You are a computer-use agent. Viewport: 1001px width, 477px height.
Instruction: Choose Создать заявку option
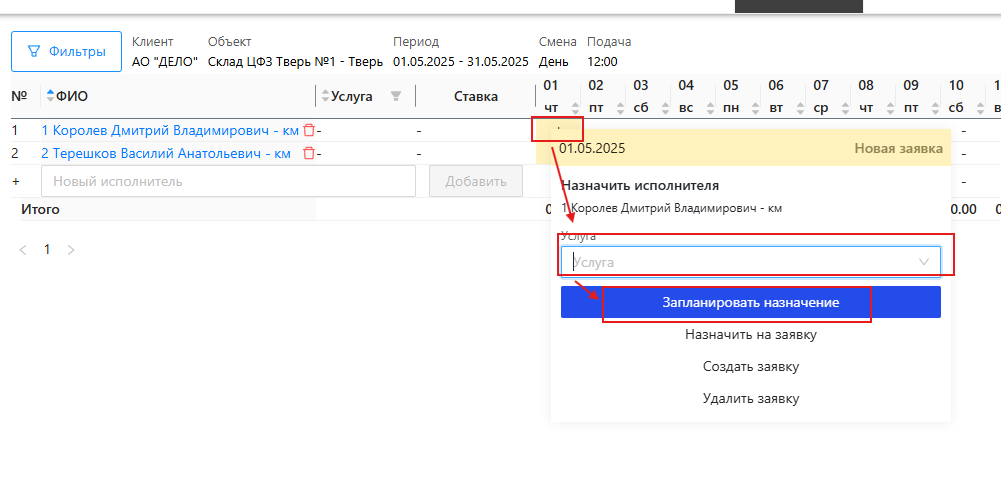coord(750,366)
